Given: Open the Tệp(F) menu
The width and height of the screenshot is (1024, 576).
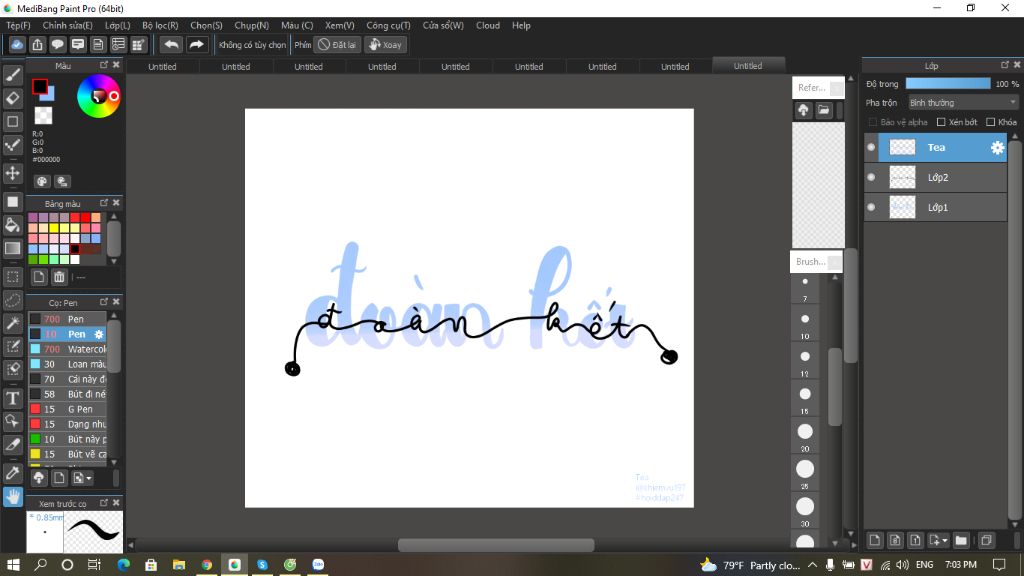Looking at the screenshot, I should tap(18, 25).
